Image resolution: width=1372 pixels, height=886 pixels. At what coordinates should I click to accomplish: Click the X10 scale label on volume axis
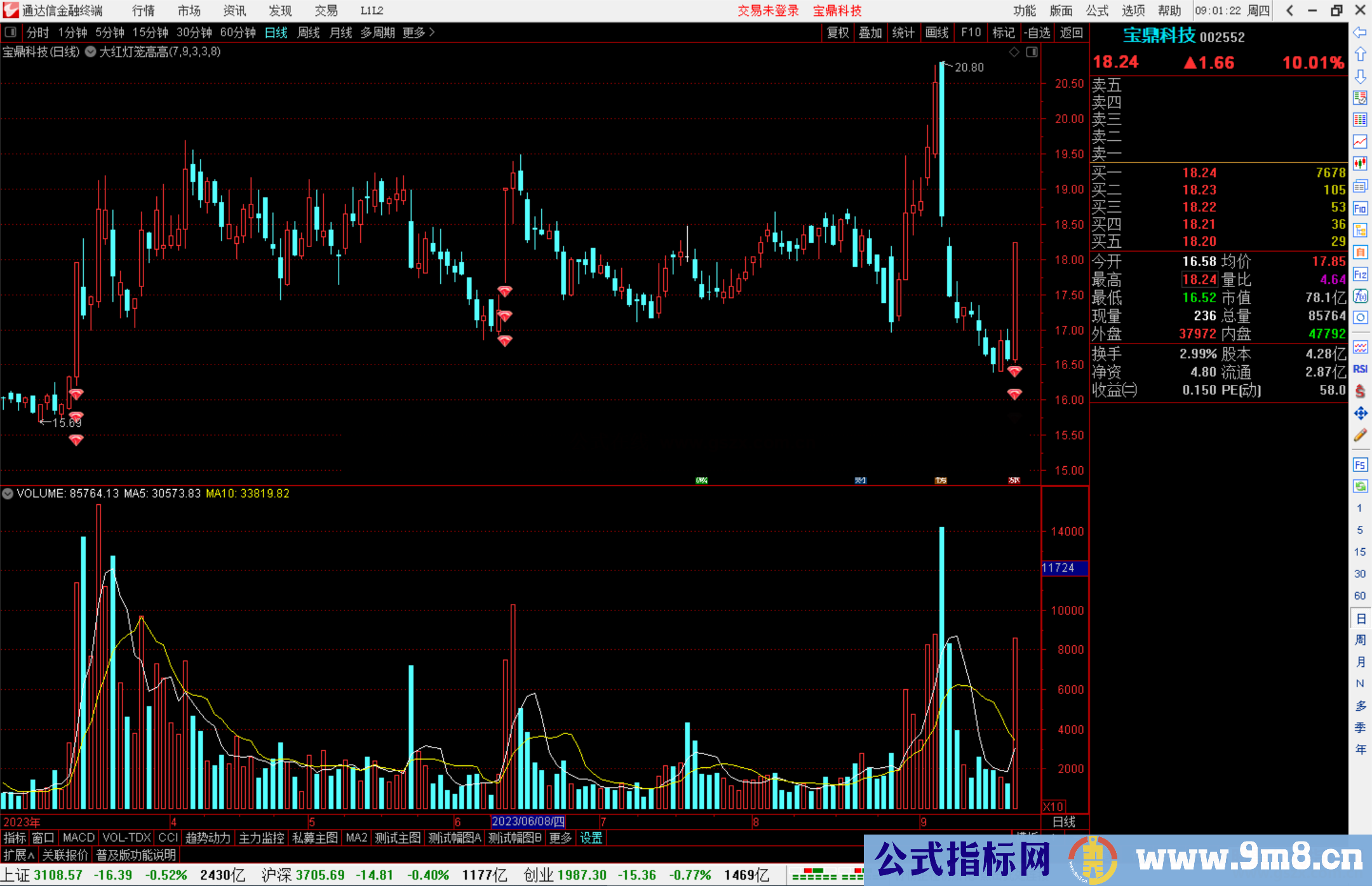1053,807
